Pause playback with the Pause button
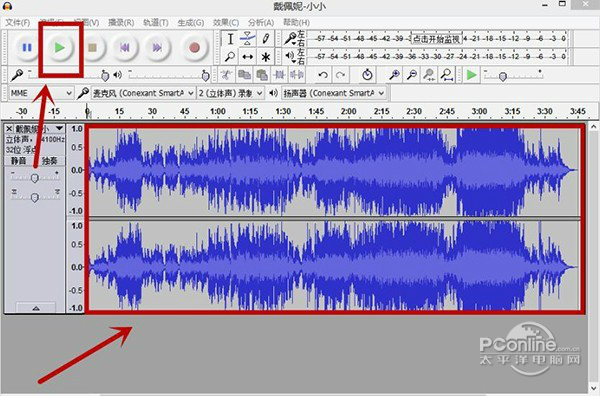This screenshot has height=396, width=600. 27,47
